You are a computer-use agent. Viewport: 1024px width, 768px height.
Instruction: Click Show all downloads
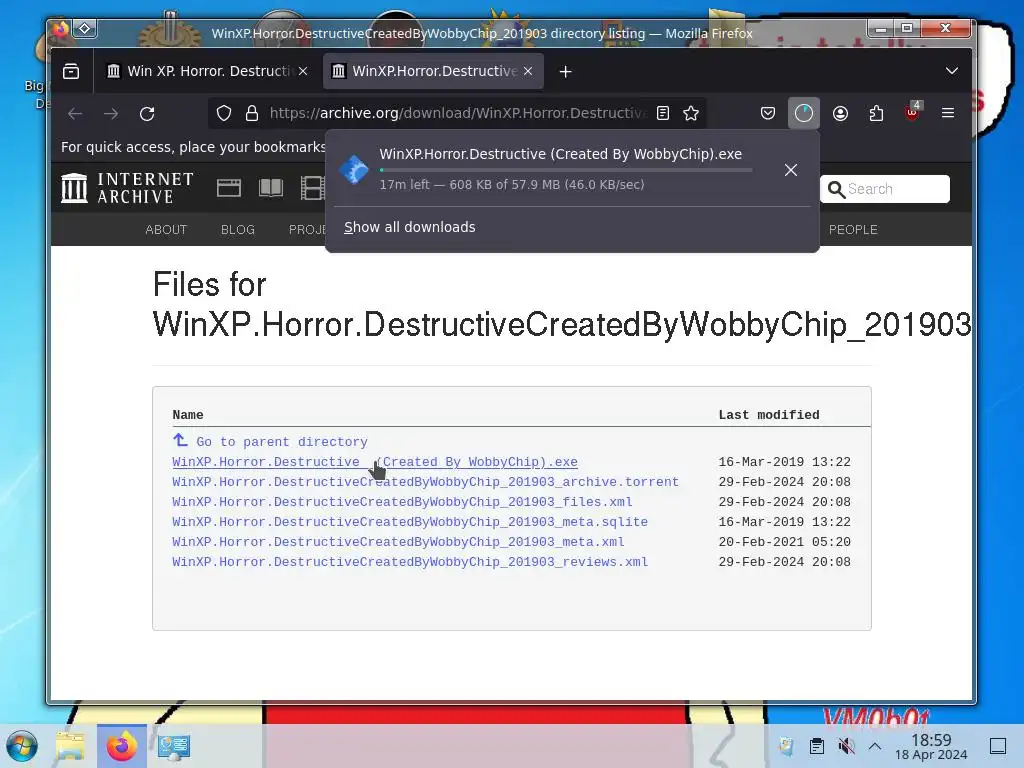[409, 227]
